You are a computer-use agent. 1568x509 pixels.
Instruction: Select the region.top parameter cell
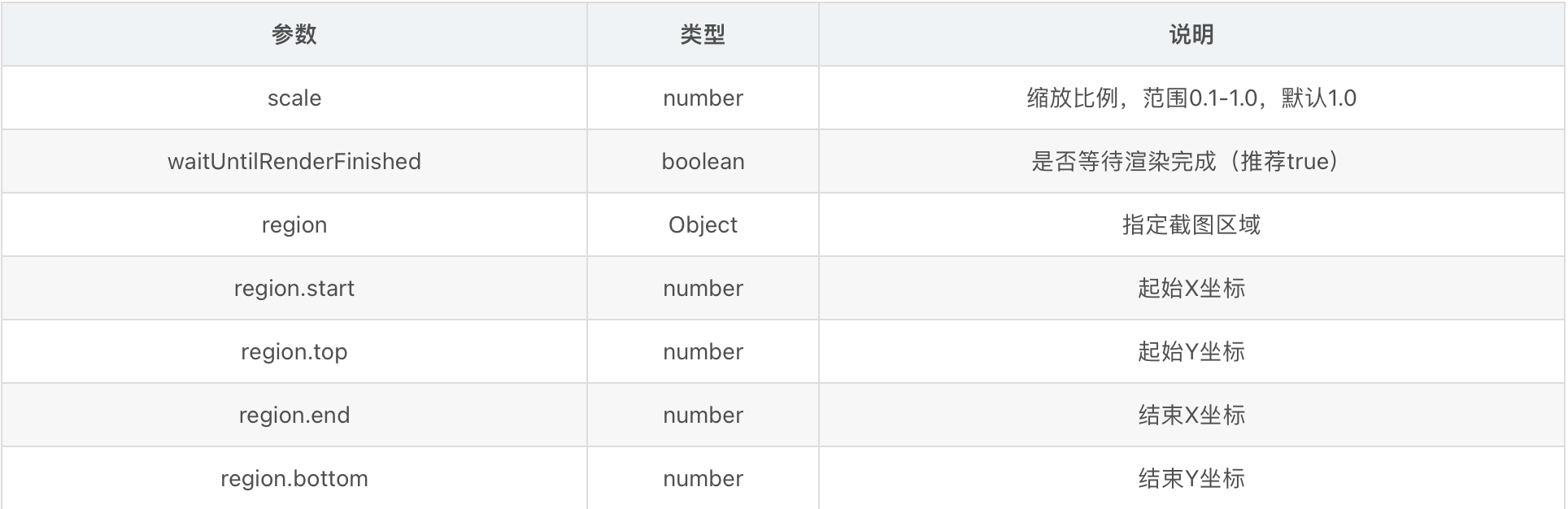294,351
